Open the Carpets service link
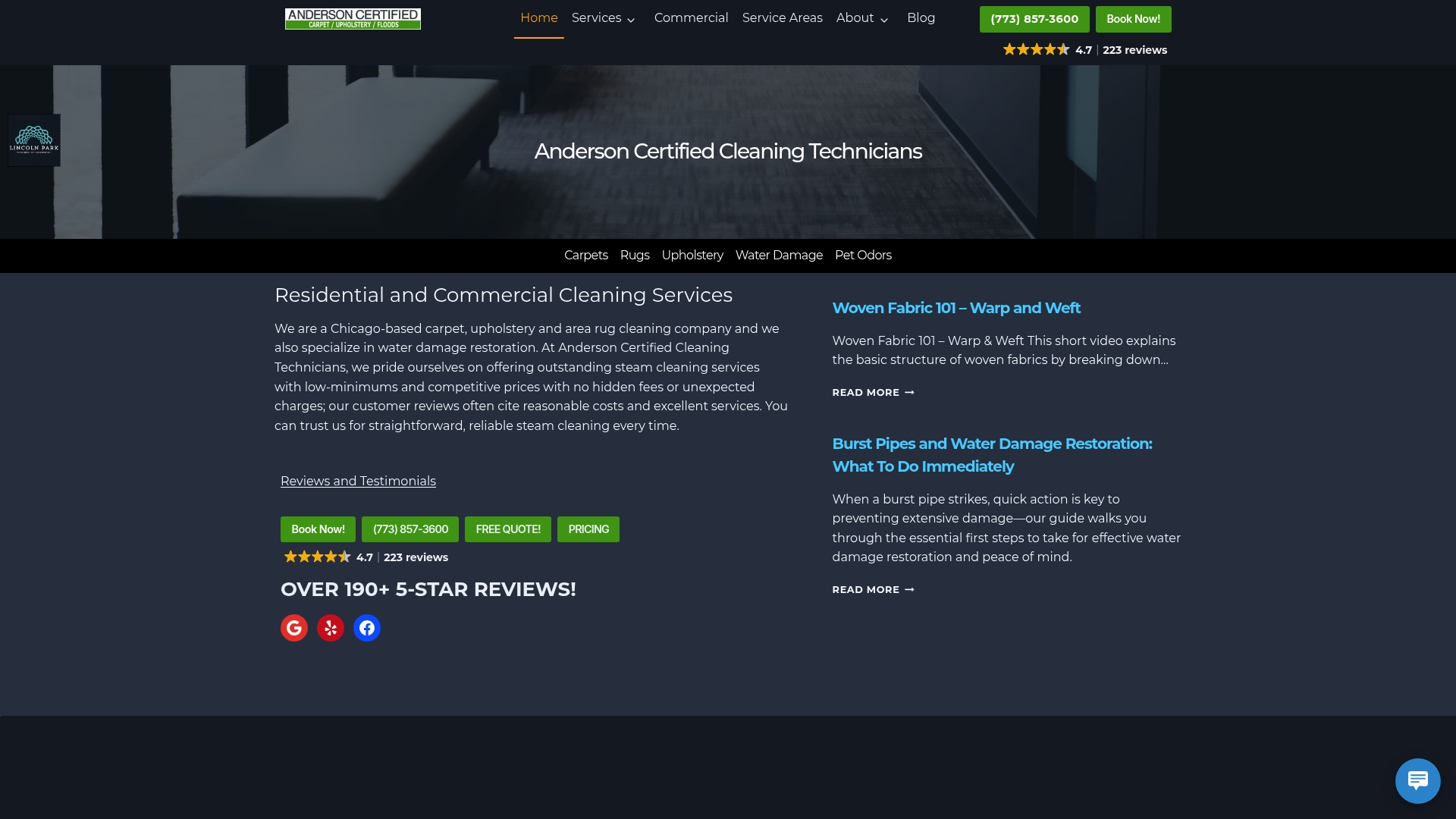 (x=586, y=256)
